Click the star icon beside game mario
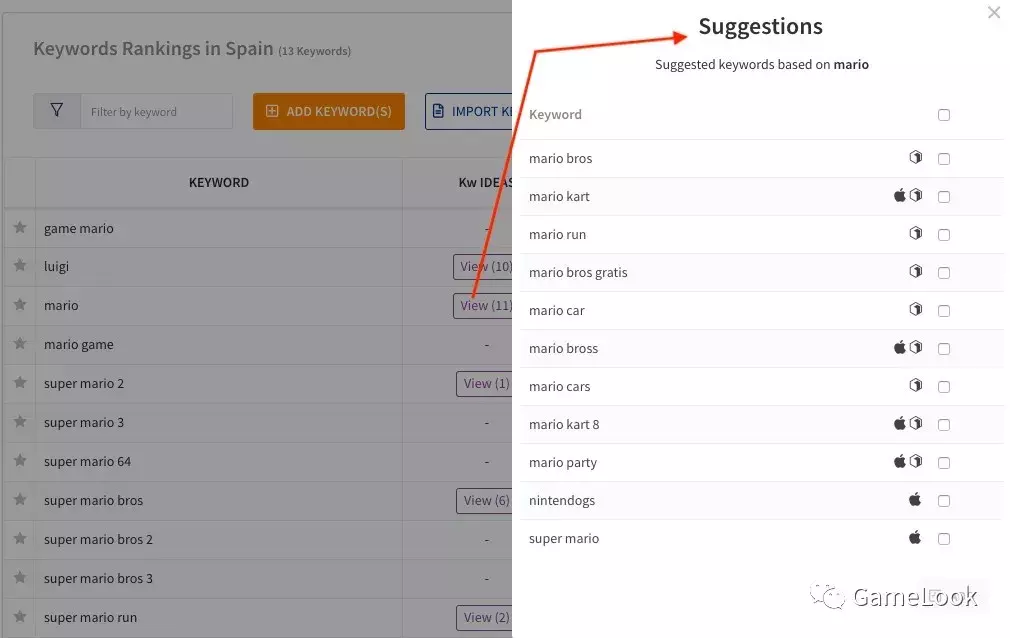The width and height of the screenshot is (1010, 638). pyautogui.click(x=20, y=227)
